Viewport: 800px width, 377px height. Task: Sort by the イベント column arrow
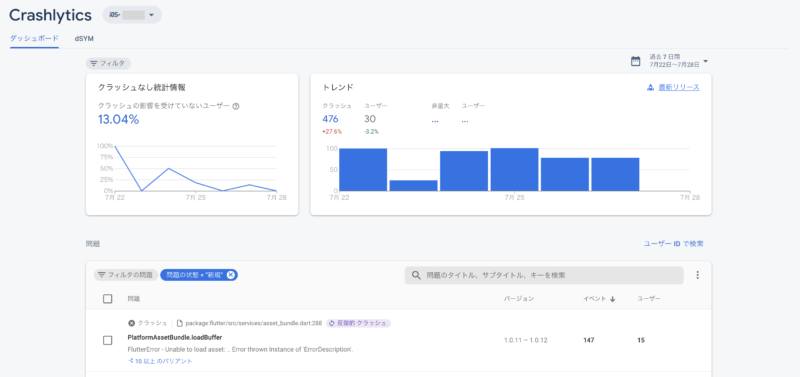612,299
